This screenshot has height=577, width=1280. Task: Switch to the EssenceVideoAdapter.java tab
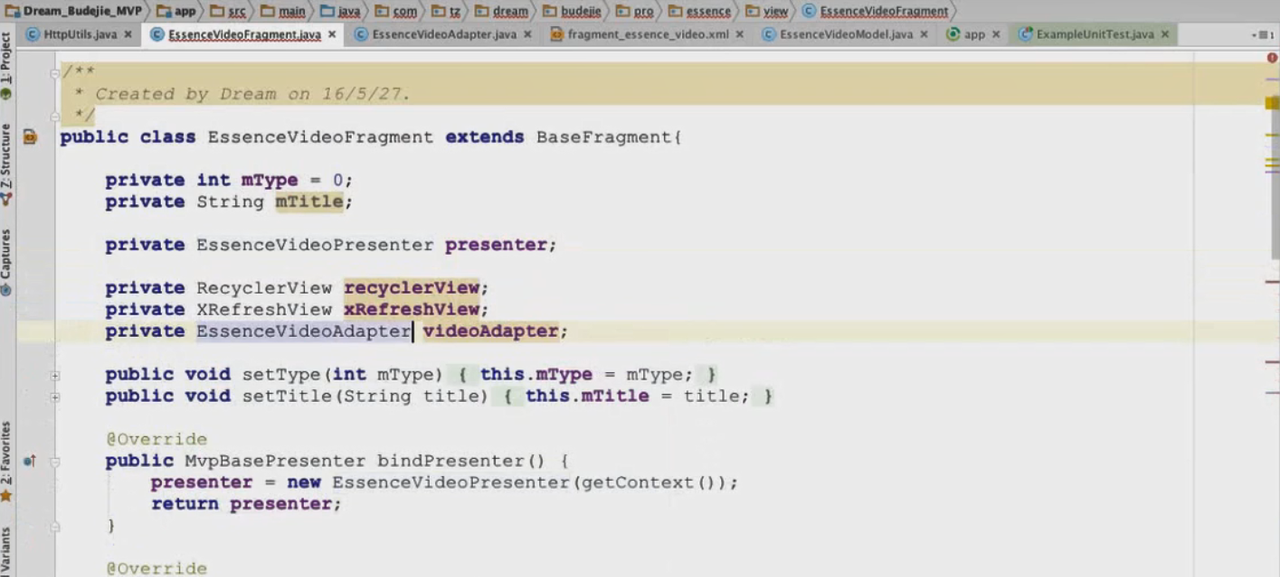444,34
